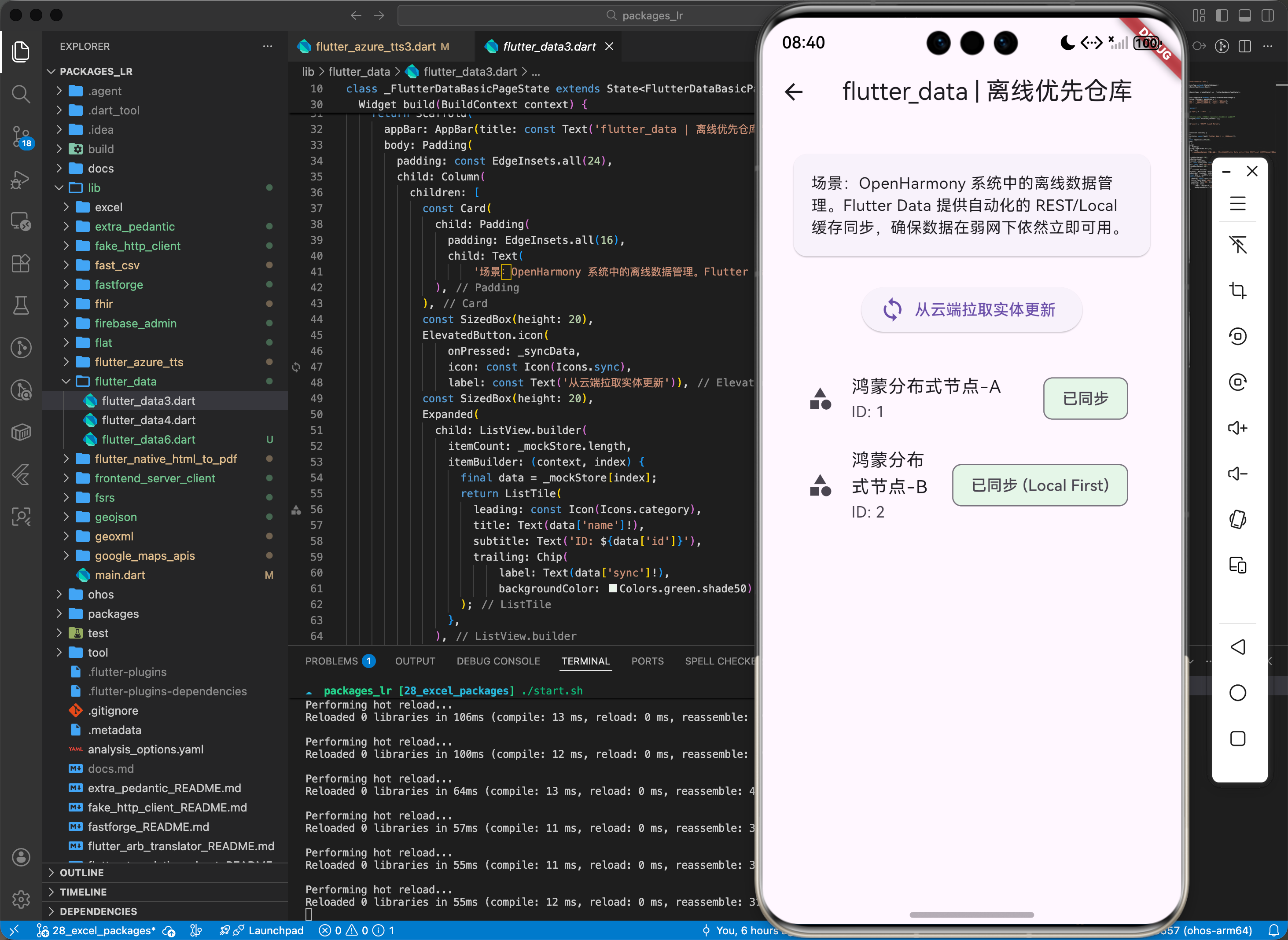
Task: Expand the OUTLINE section
Action: click(x=81, y=872)
